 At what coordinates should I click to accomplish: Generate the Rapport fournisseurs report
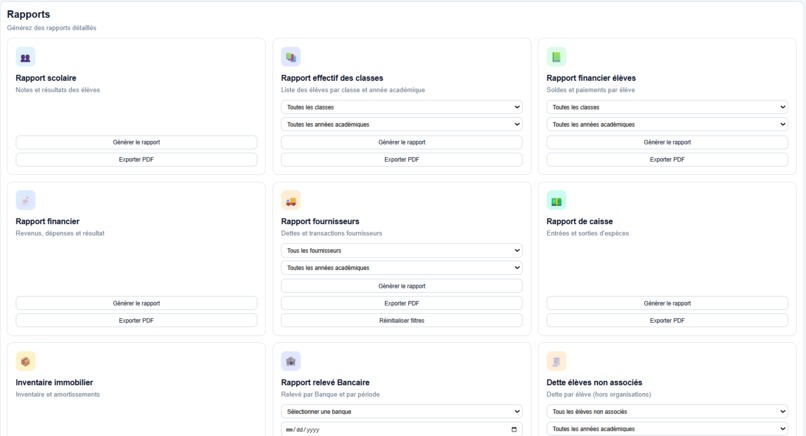coord(401,286)
